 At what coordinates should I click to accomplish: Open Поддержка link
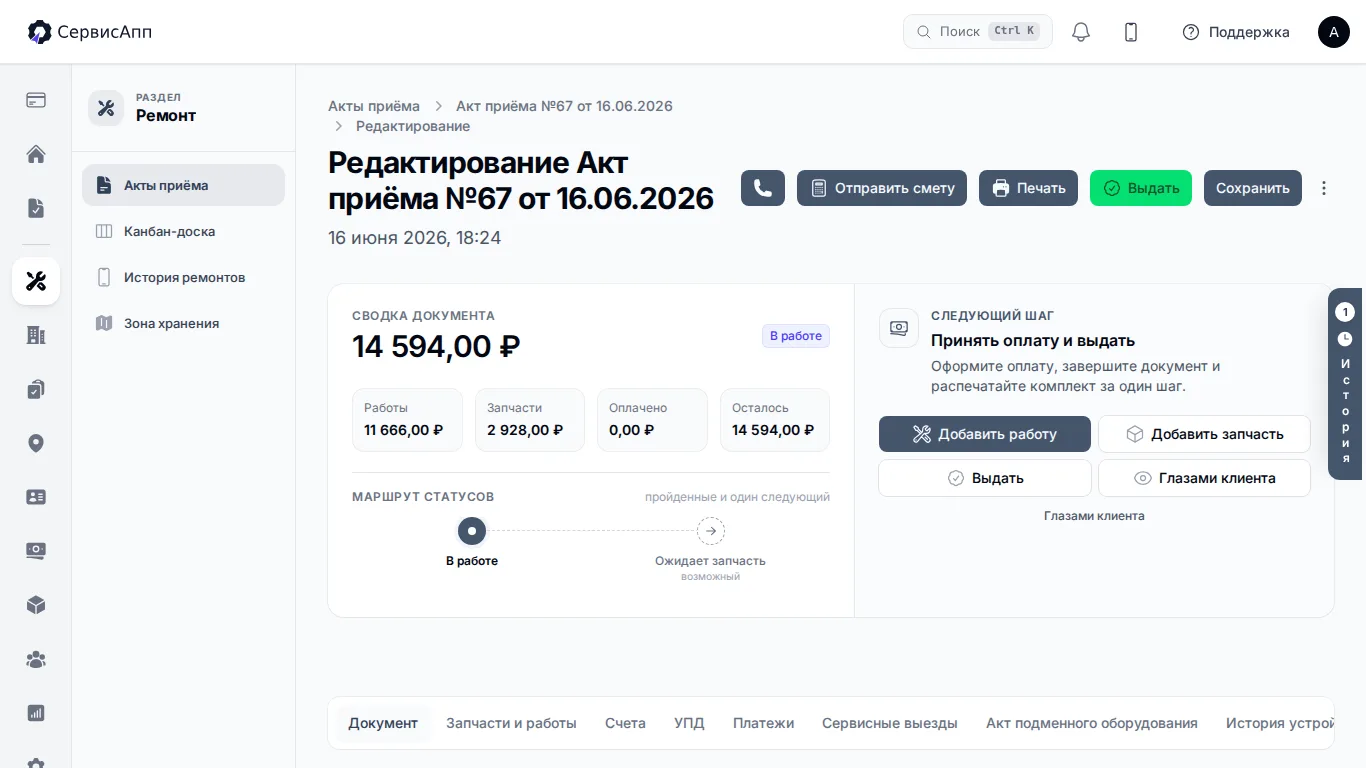pos(1236,32)
